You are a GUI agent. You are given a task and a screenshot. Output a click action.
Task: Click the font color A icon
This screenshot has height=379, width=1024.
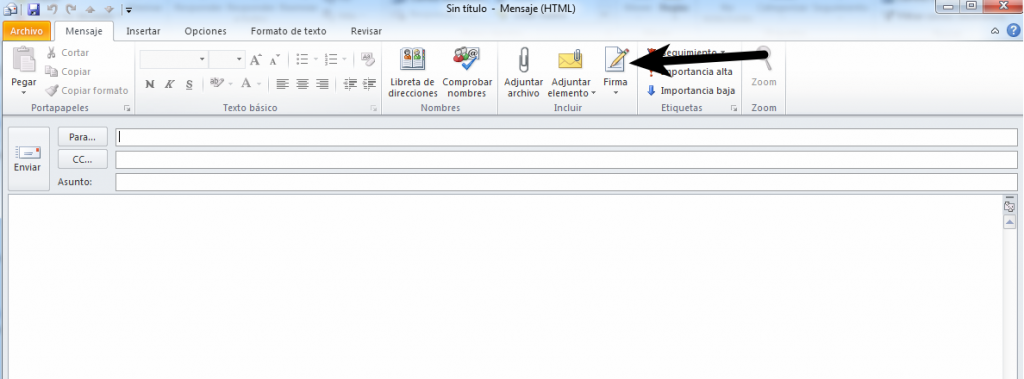pyautogui.click(x=246, y=83)
